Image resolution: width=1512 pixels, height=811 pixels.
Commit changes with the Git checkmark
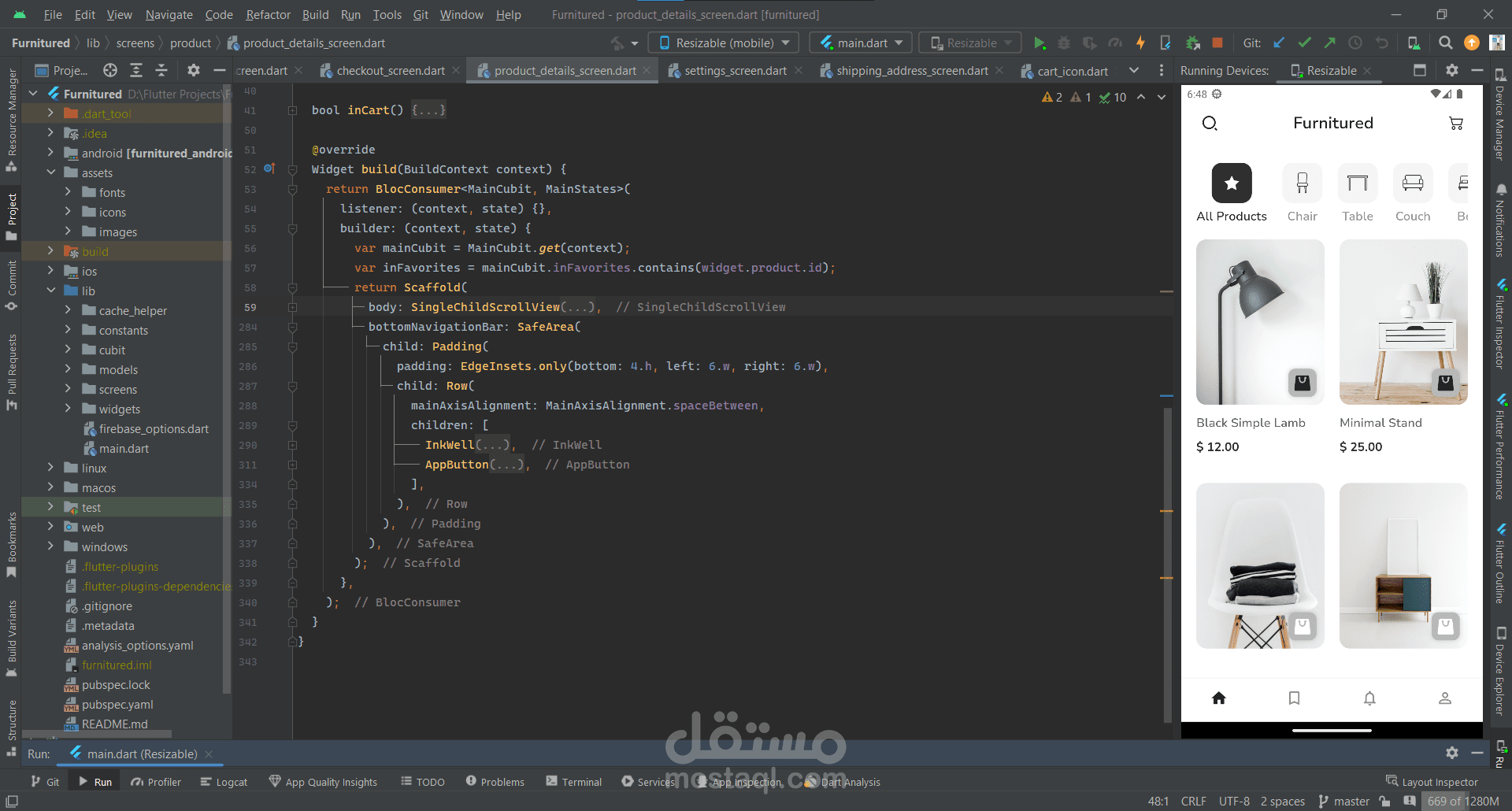(x=1305, y=43)
